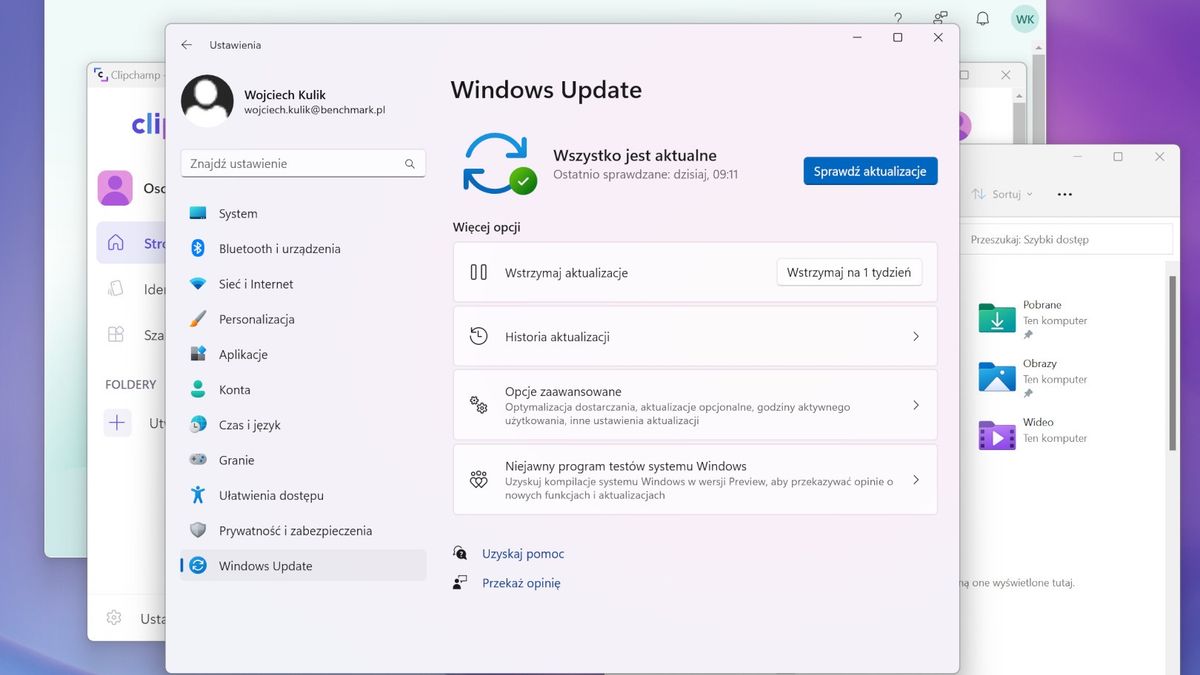The width and height of the screenshot is (1200, 675).
Task: Open Wideo folder in File Explorer
Action: [1033, 435]
